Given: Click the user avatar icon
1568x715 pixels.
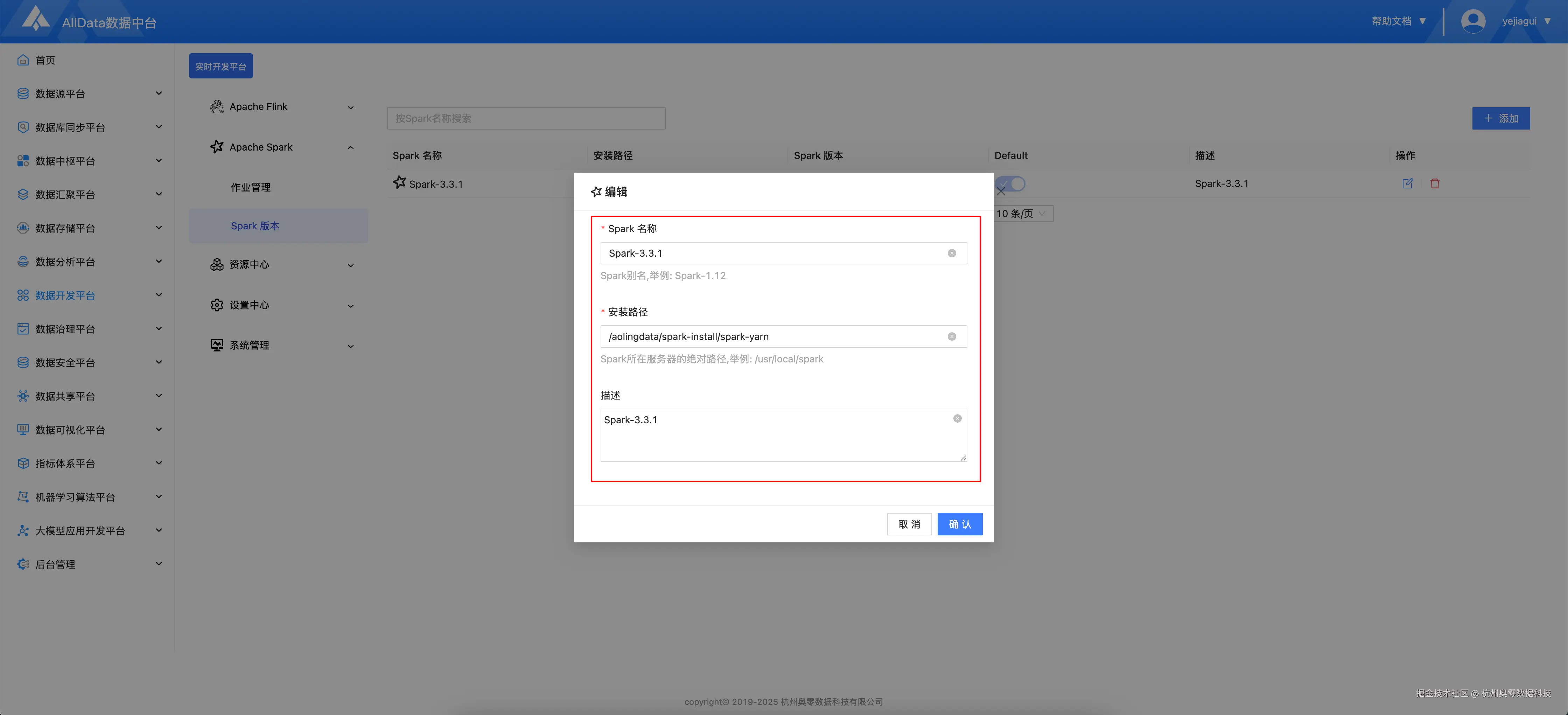Looking at the screenshot, I should 1472,21.
